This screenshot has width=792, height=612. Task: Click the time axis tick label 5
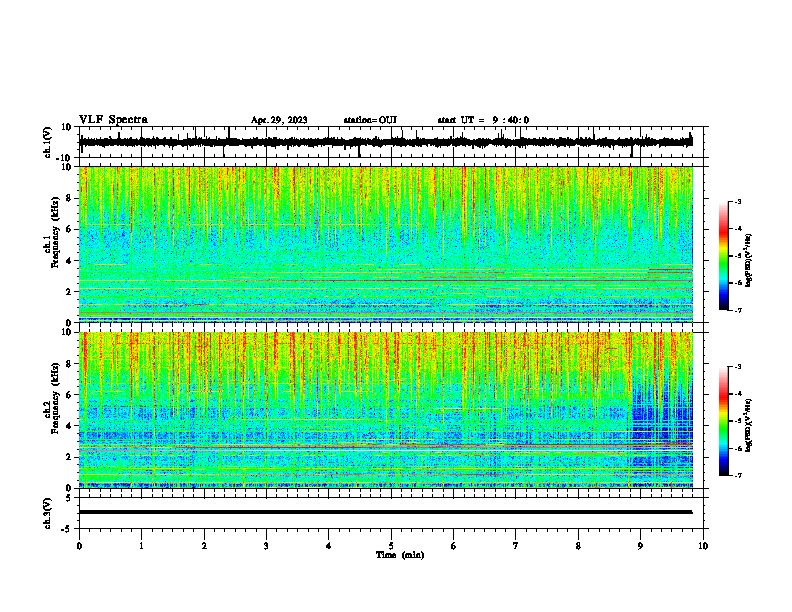point(391,546)
